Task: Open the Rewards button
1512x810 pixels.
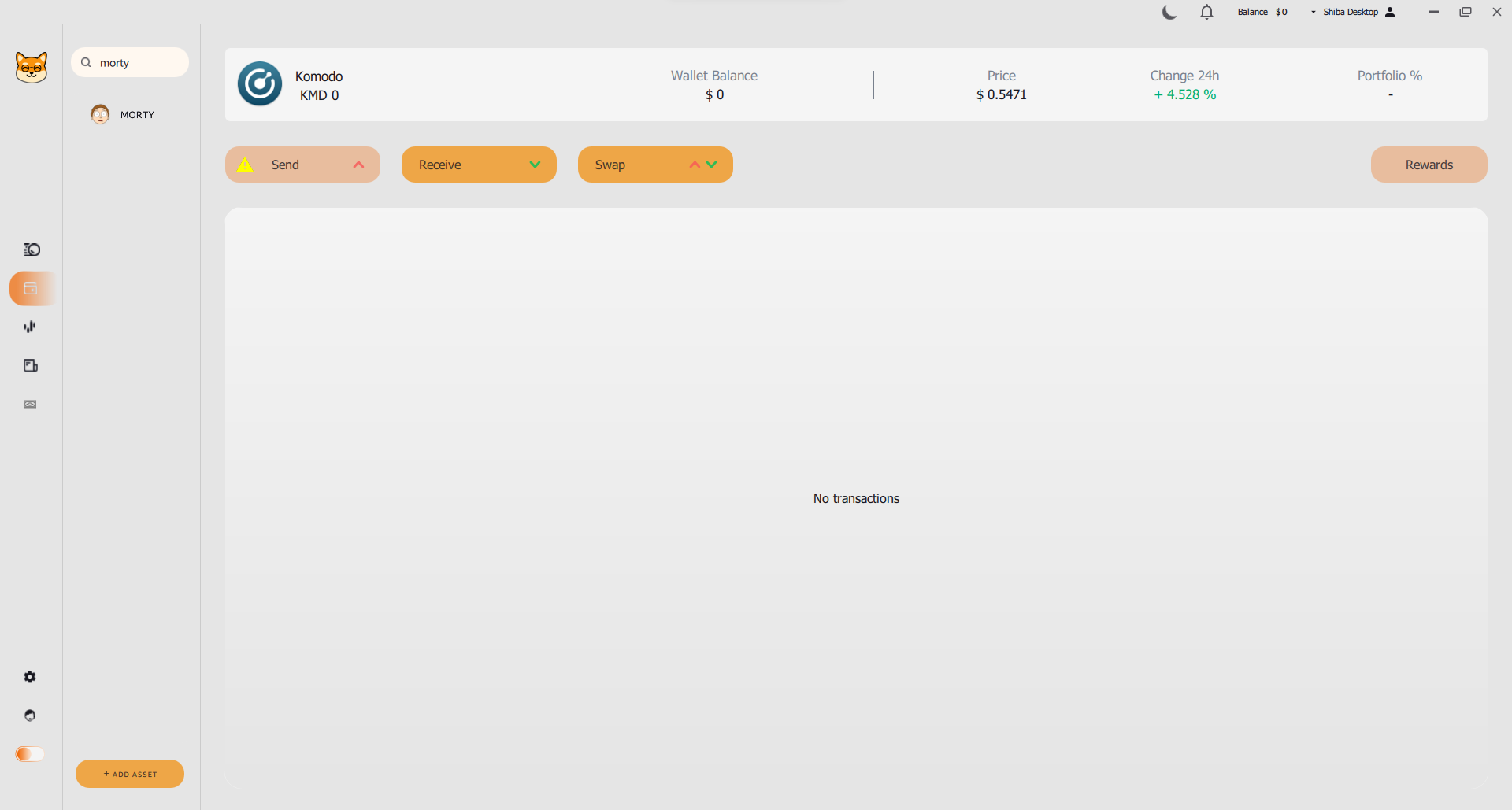Action: coord(1429,165)
